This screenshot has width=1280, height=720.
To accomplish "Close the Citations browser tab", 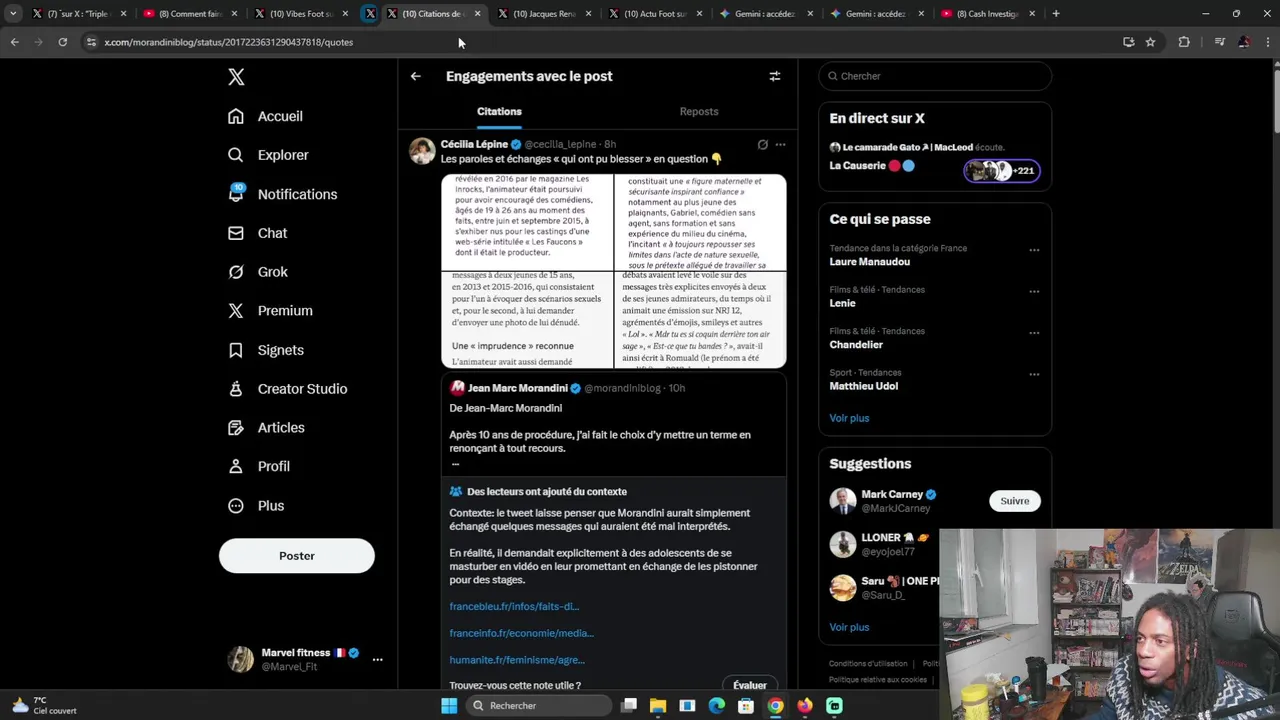I will tap(476, 14).
